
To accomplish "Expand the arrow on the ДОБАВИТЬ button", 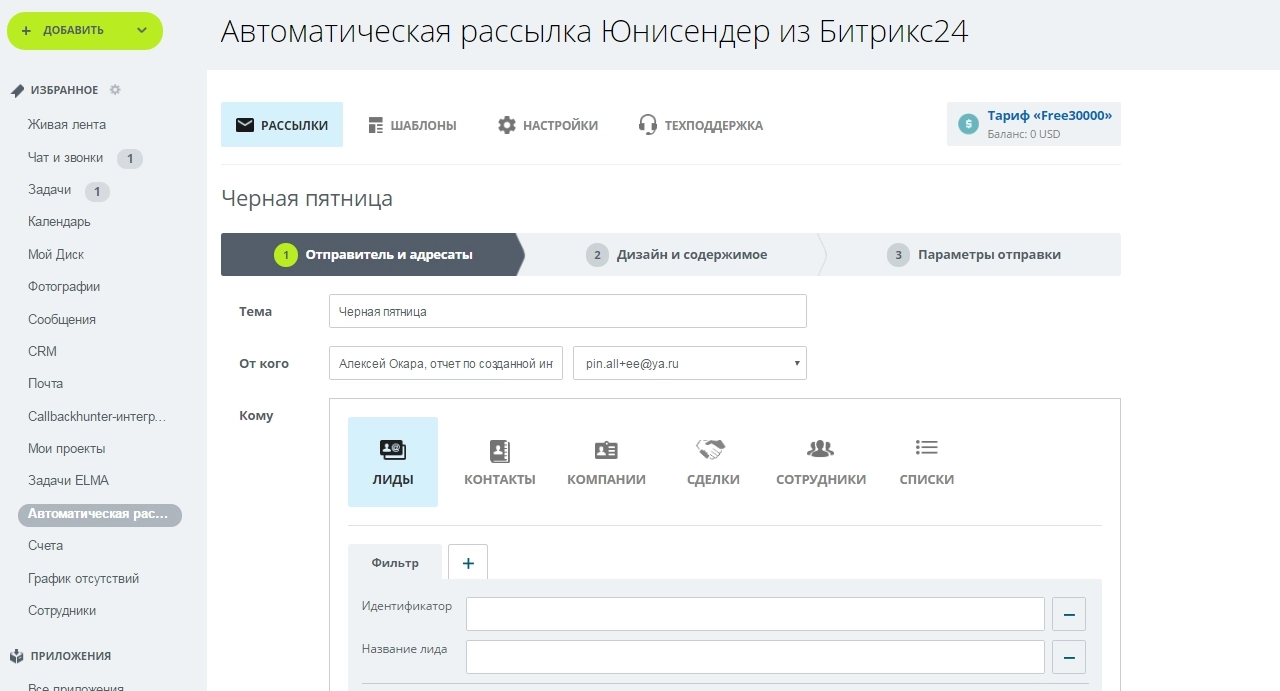I will click(142, 30).
